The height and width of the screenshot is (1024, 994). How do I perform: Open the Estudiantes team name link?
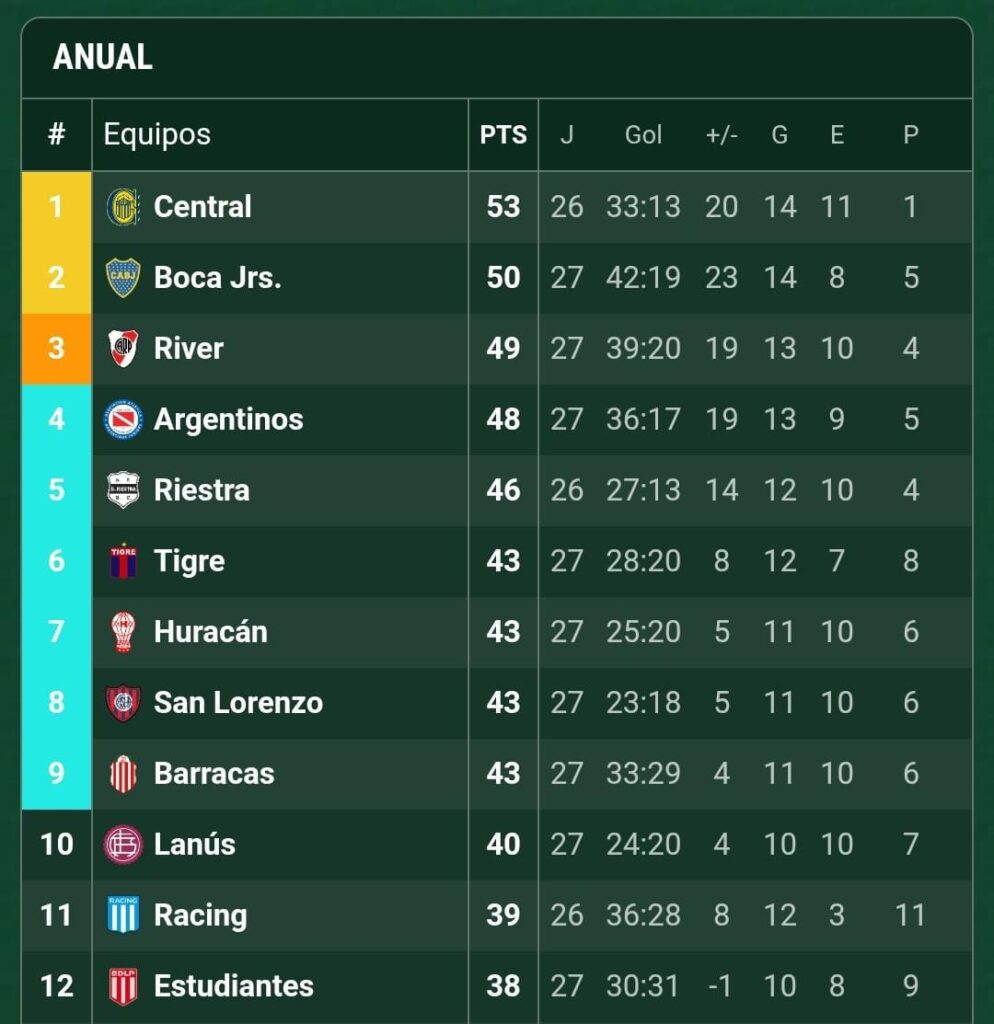(233, 986)
